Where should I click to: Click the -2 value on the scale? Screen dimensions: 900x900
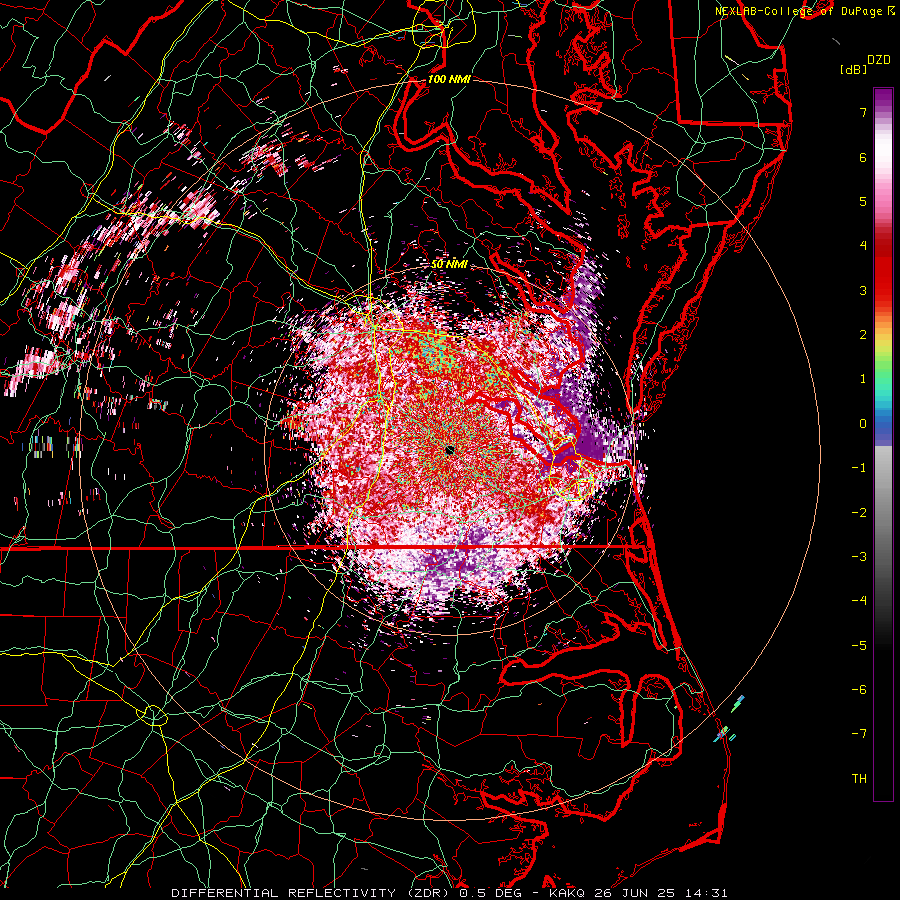point(859,513)
